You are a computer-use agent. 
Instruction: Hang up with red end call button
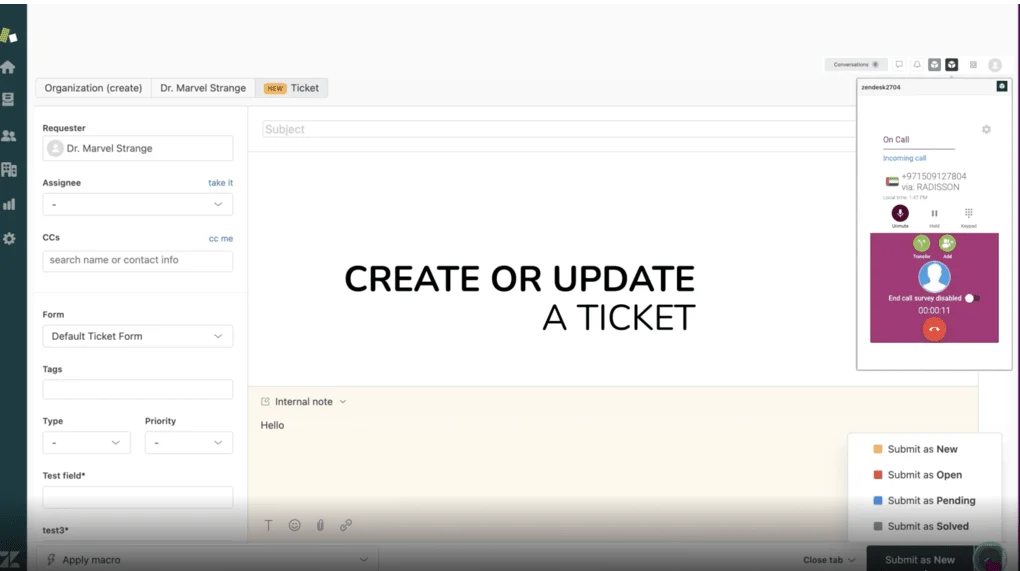point(934,329)
